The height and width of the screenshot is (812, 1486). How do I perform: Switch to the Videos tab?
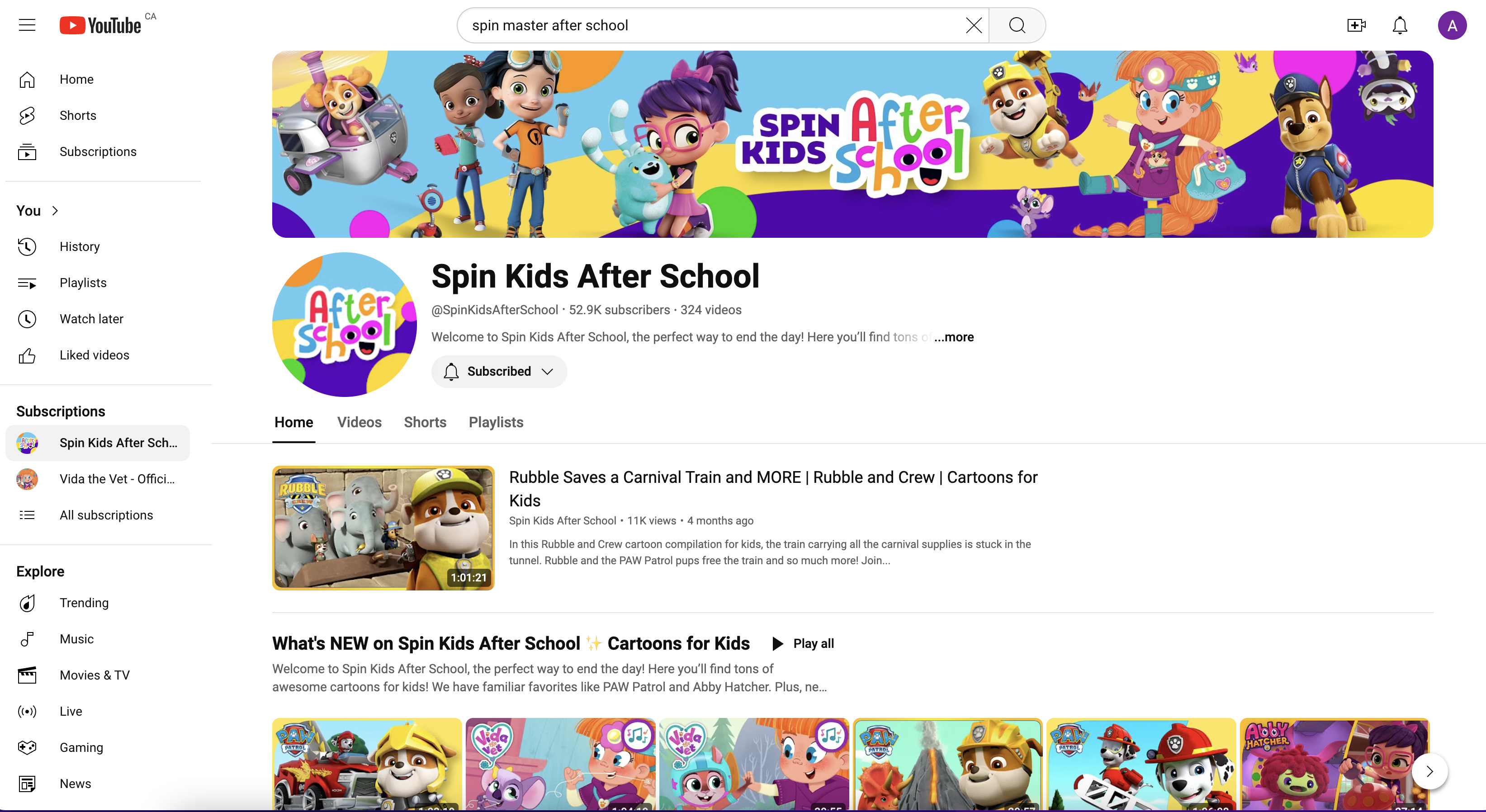360,422
